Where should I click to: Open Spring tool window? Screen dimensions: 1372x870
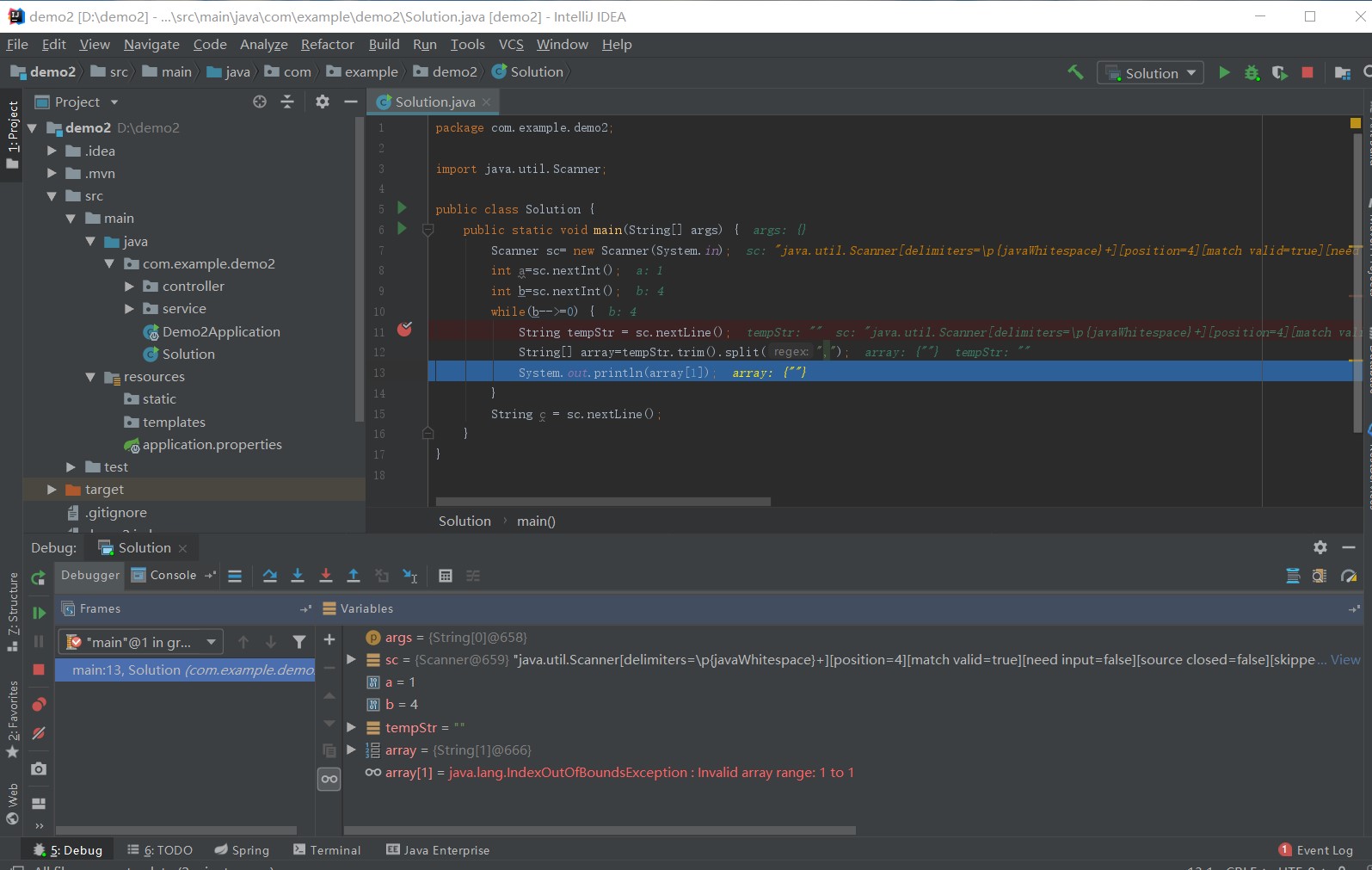point(242,850)
